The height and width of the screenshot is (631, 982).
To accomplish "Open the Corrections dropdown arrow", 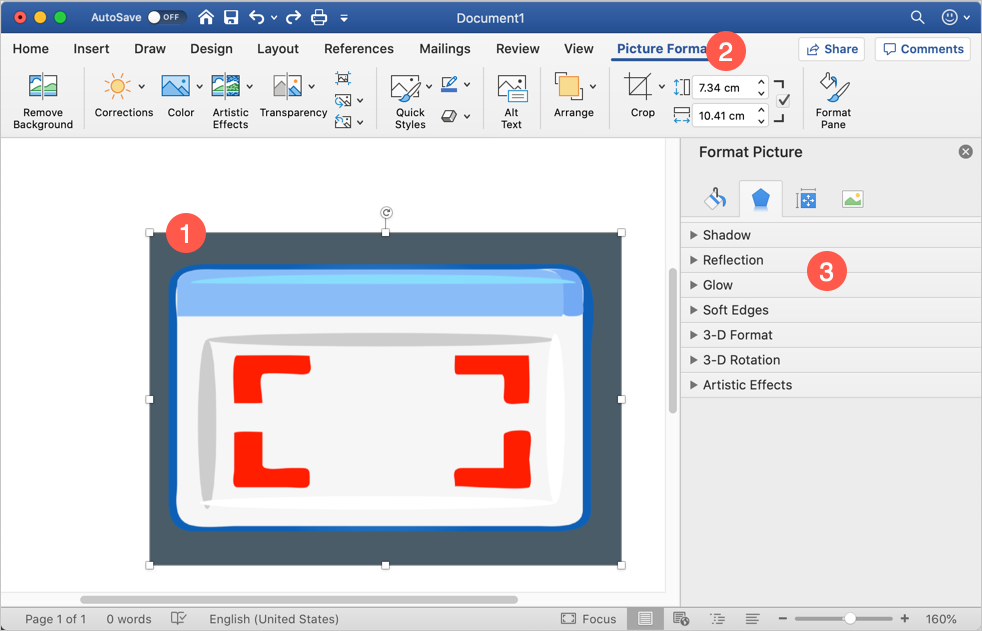I will tap(141, 87).
